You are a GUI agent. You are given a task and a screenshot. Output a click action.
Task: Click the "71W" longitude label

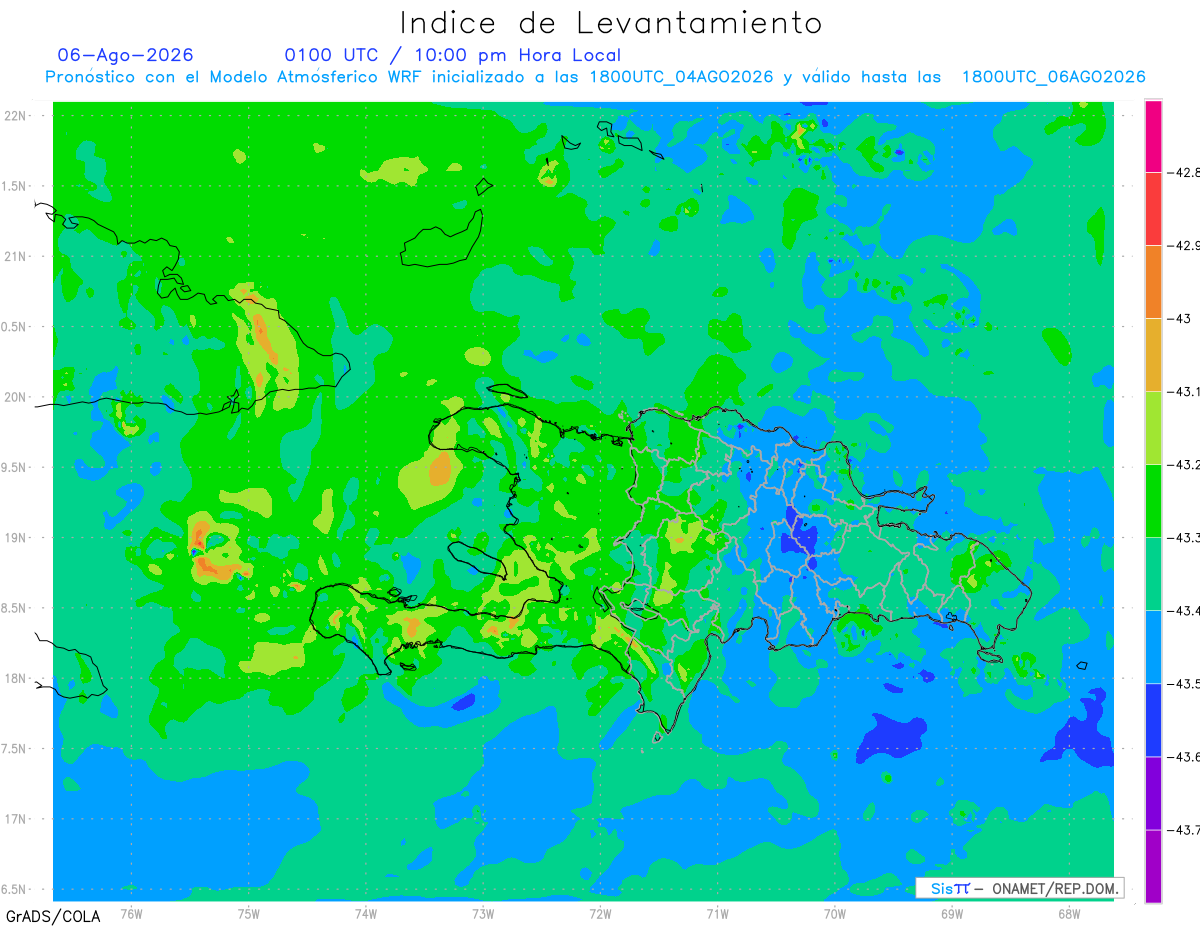[x=717, y=913]
